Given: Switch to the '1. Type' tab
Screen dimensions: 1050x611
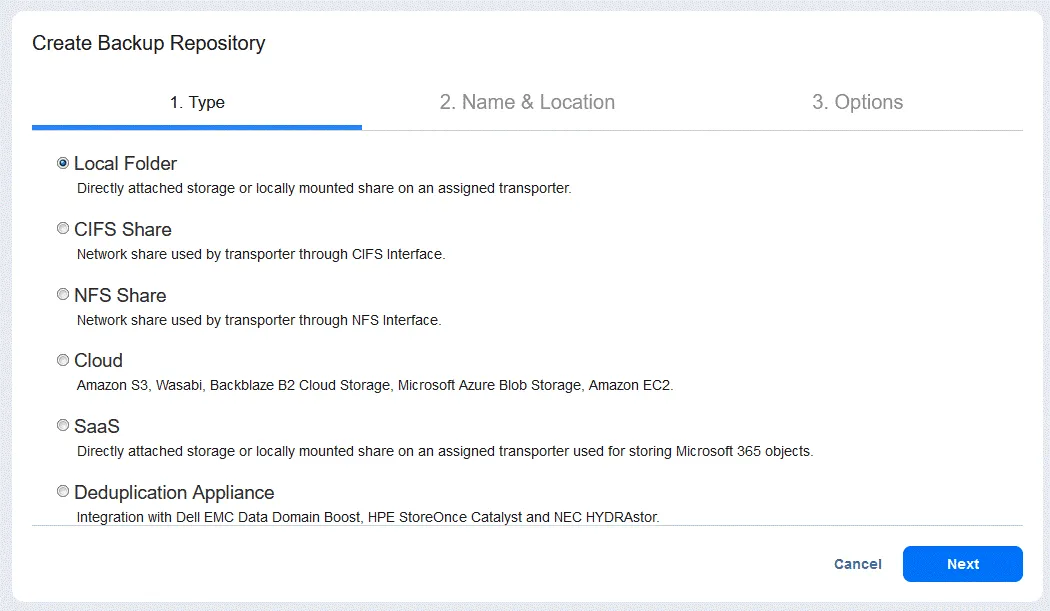Looking at the screenshot, I should point(197,102).
